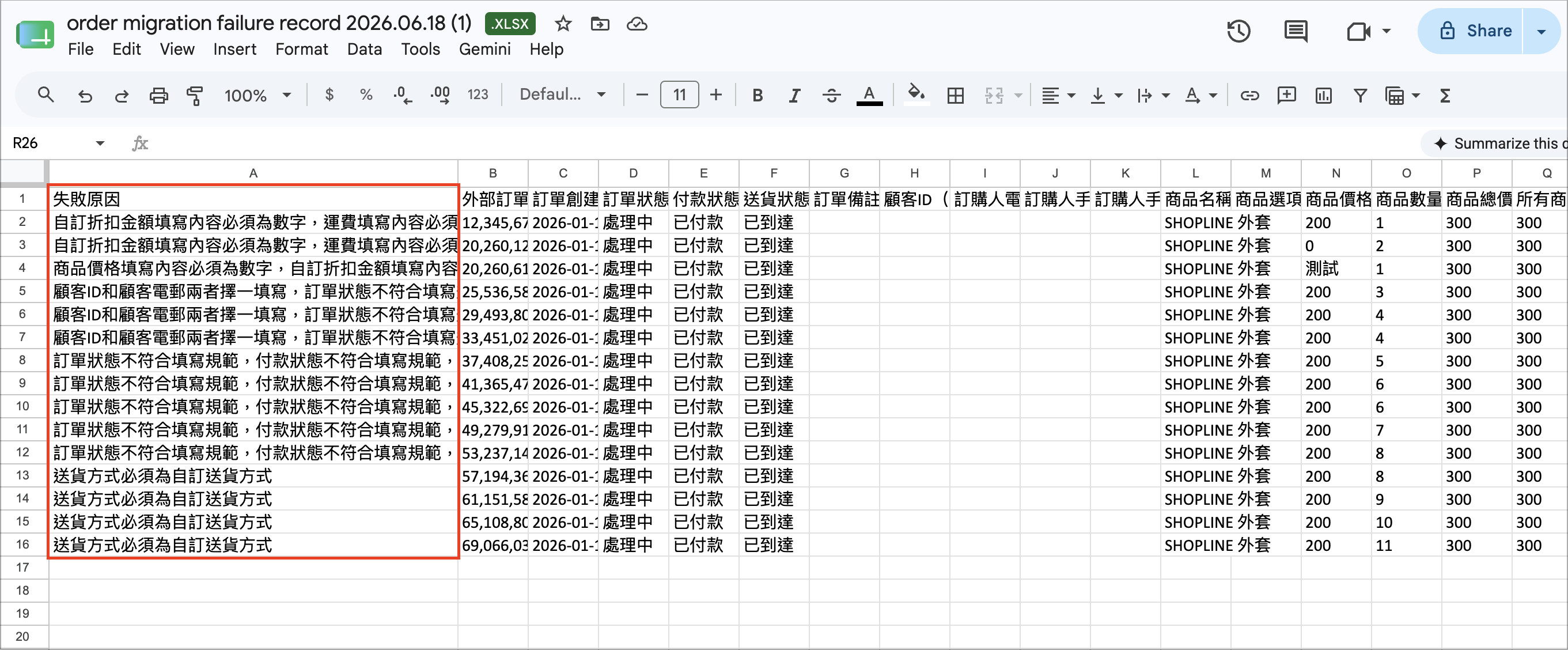Image resolution: width=1568 pixels, height=650 pixels.
Task: Open the font family dropdown
Action: pyautogui.click(x=562, y=95)
